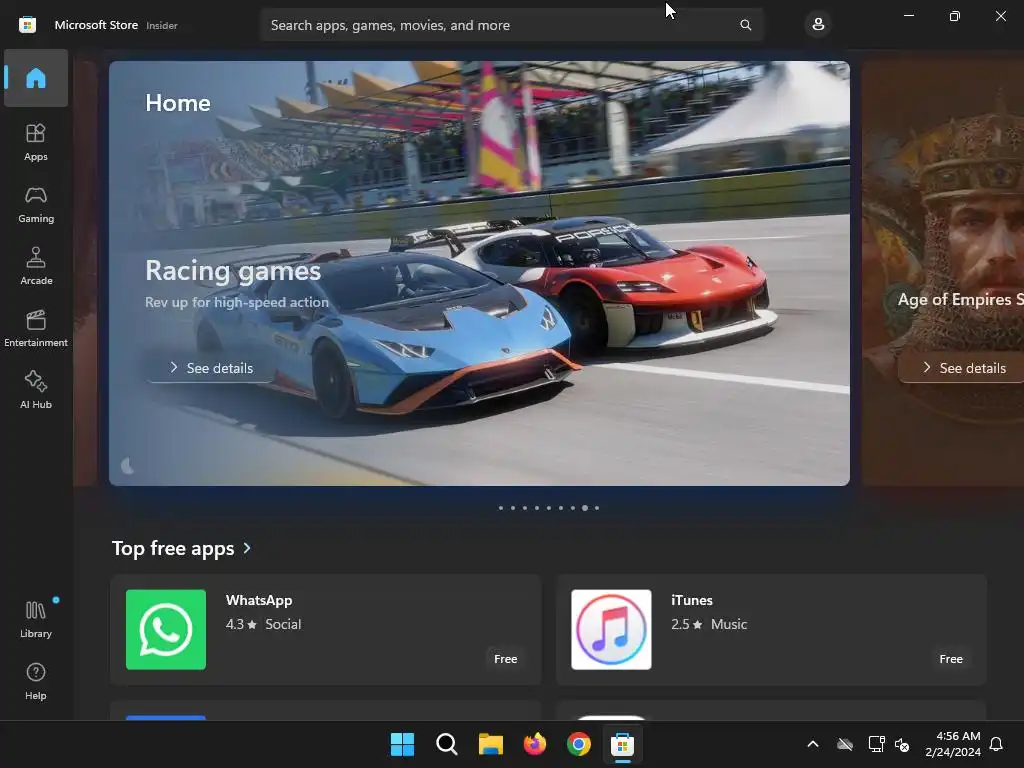Jump to the last carousel page dot

coord(597,507)
